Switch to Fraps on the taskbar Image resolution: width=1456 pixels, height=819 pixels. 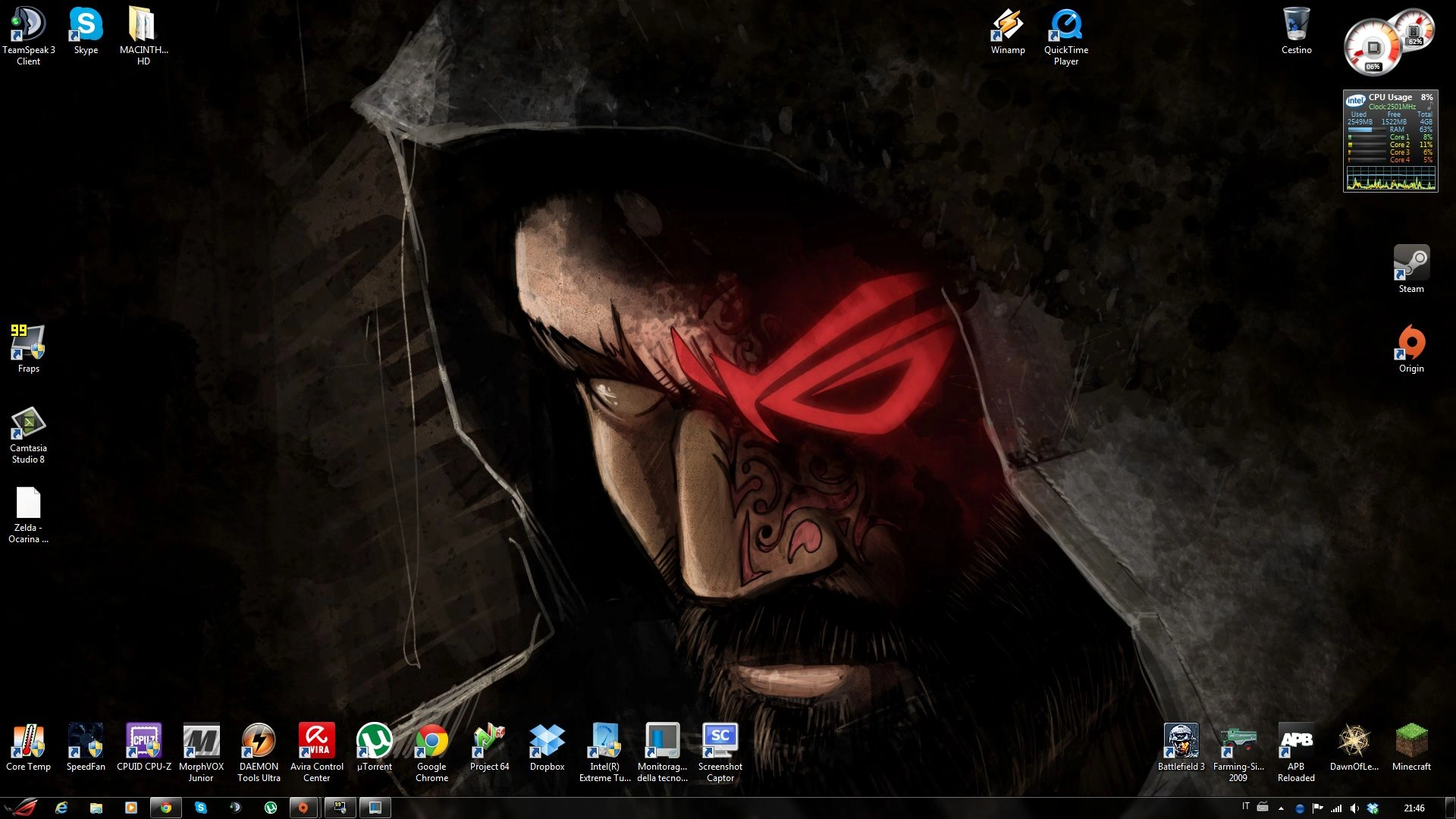tap(340, 808)
